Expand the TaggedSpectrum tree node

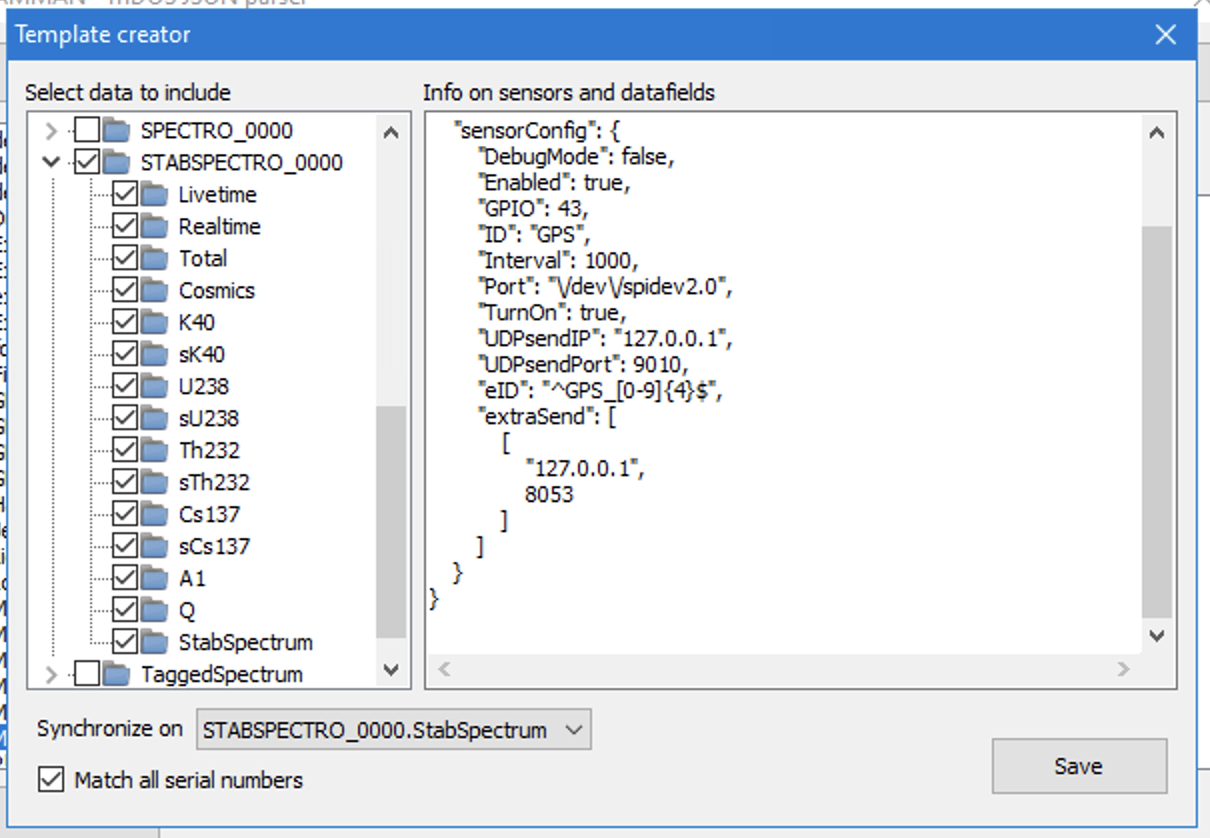(51, 675)
